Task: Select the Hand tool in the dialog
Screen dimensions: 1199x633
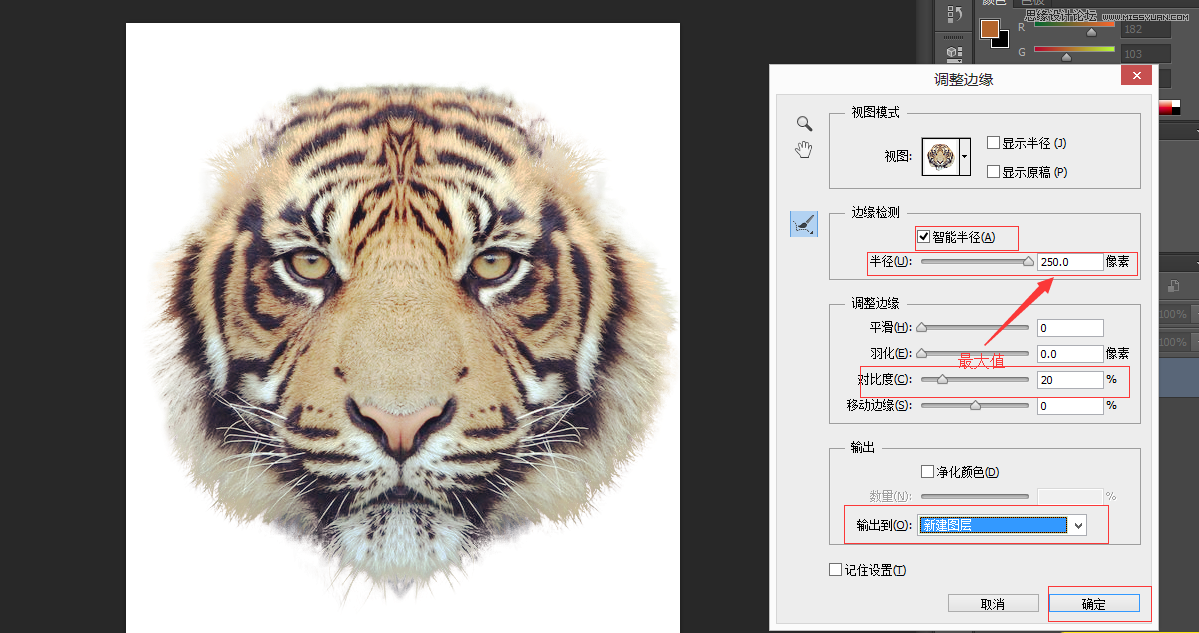Action: (x=804, y=149)
